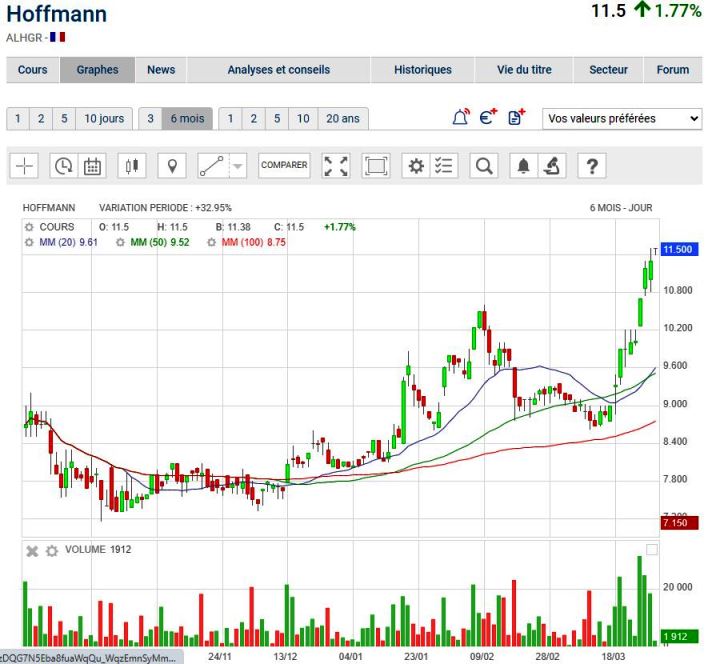Open the Forum tab

tap(673, 70)
